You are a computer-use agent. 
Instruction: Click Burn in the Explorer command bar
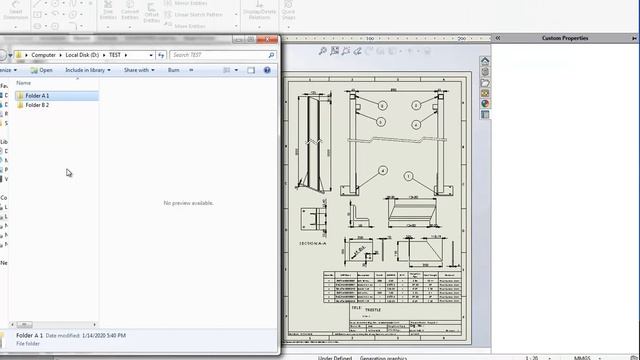pyautogui.click(x=173, y=70)
